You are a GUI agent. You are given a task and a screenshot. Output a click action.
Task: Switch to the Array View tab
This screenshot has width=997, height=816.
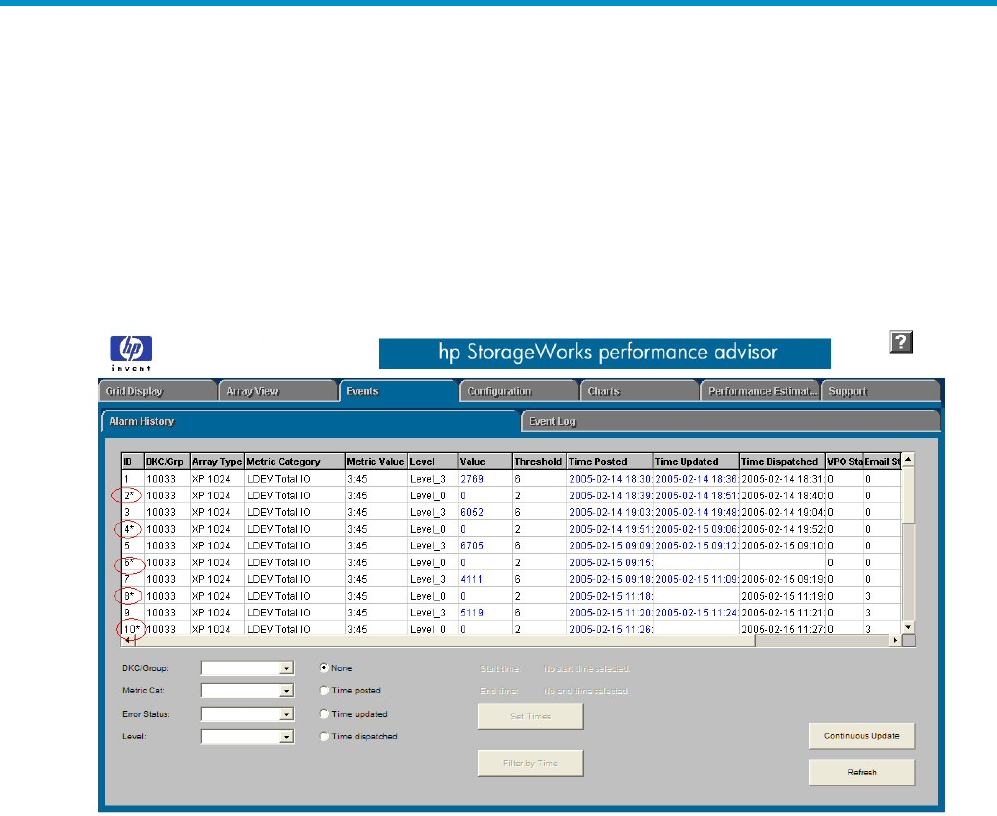(x=277, y=391)
